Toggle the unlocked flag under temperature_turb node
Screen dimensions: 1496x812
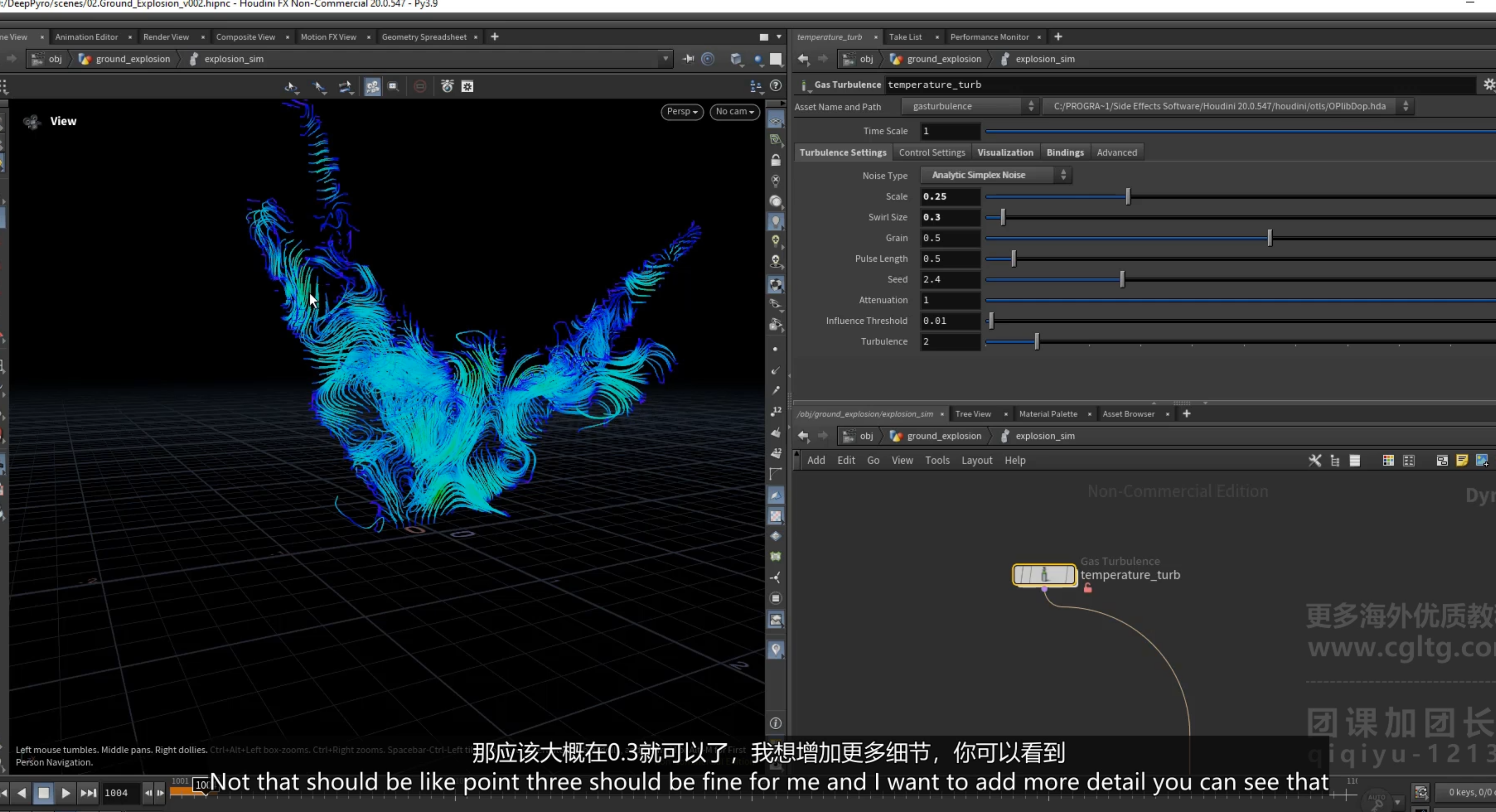pyautogui.click(x=1088, y=588)
